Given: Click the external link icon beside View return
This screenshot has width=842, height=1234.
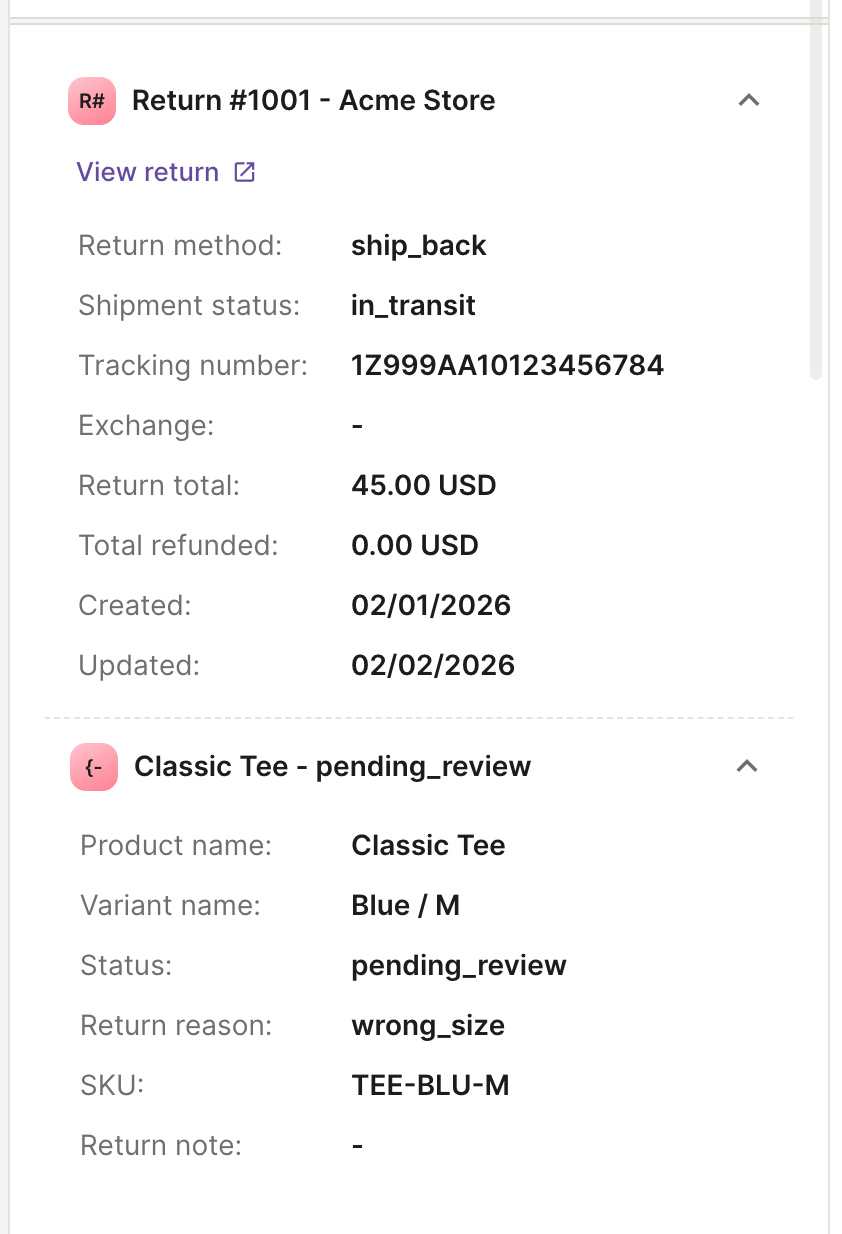Looking at the screenshot, I should 244,172.
